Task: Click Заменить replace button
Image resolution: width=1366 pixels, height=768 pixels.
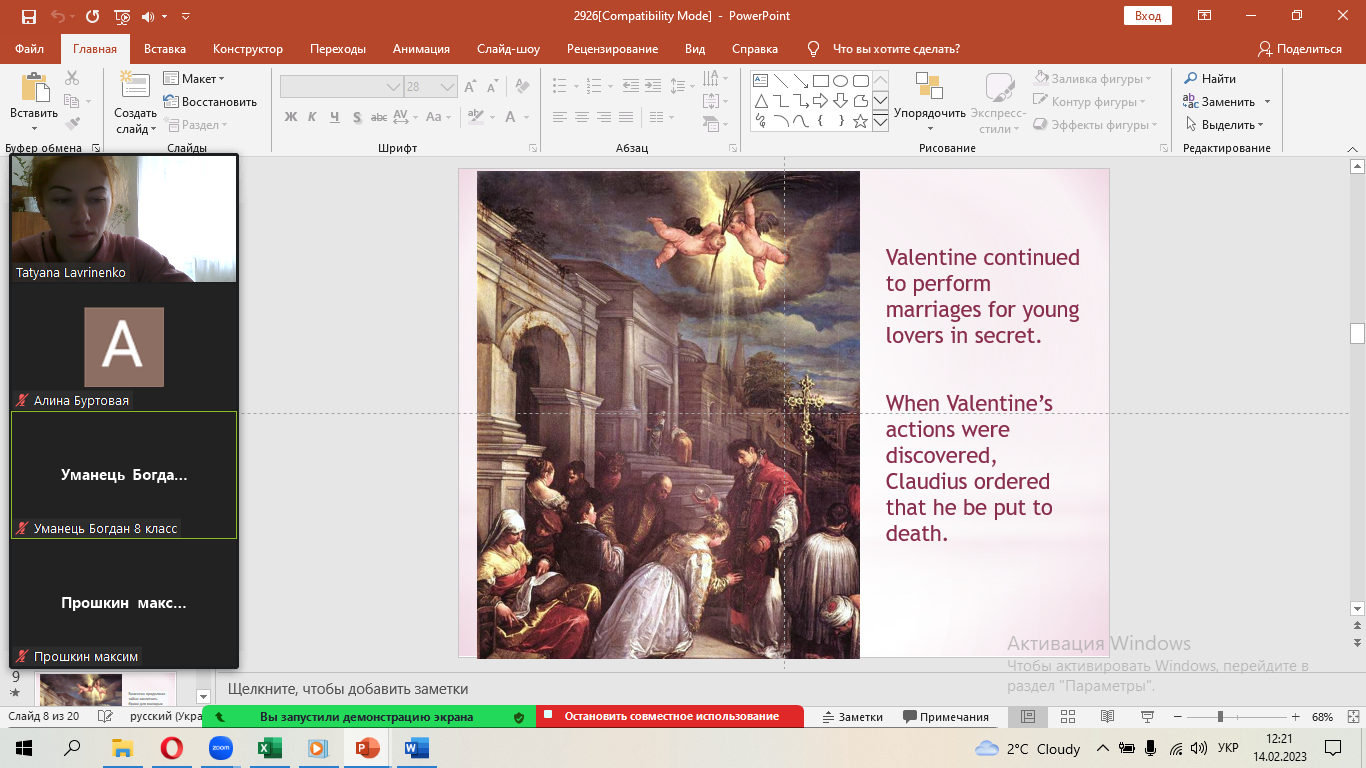Action: click(1218, 101)
